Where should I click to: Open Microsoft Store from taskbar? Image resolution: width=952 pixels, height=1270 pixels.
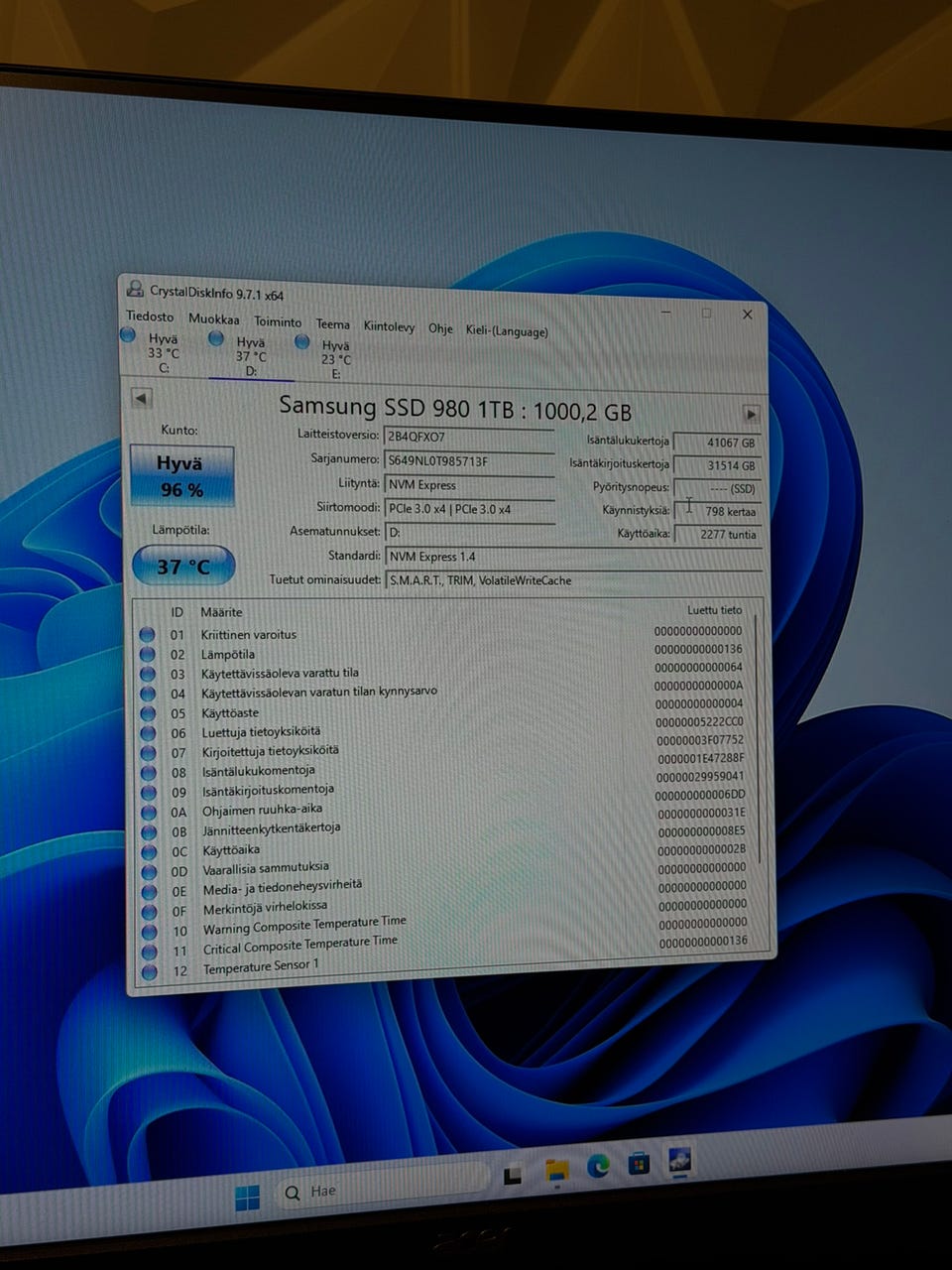[639, 1163]
